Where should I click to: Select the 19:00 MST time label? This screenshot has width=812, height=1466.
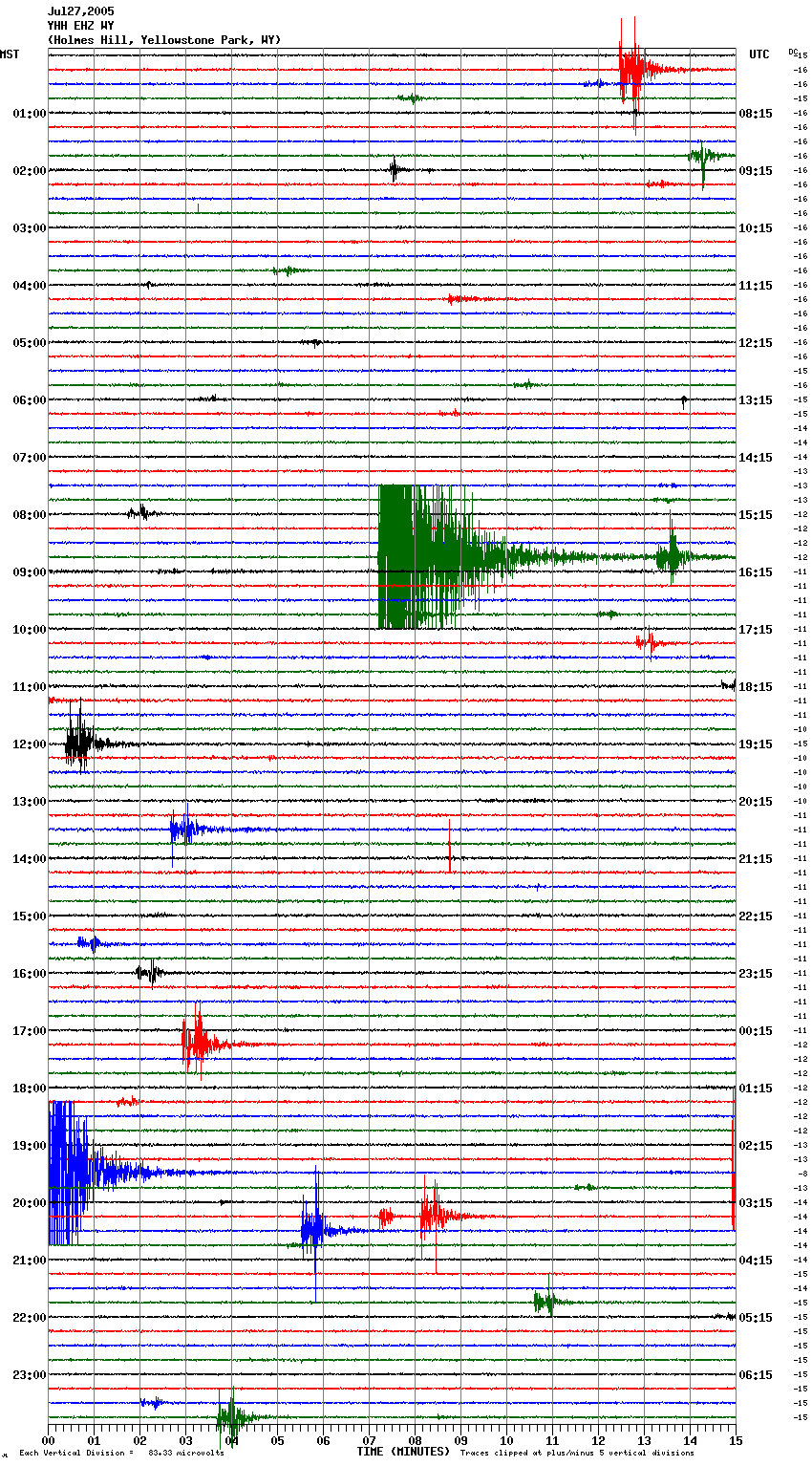pos(30,1146)
